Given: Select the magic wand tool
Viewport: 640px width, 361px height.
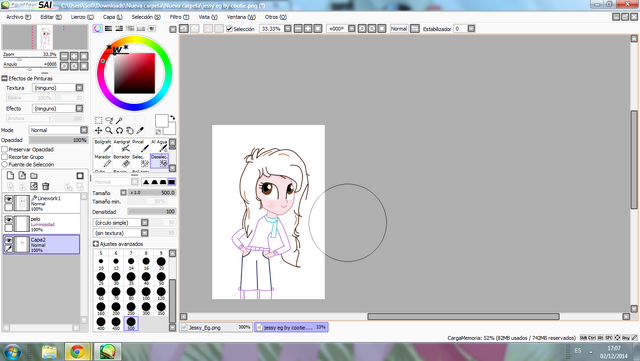Looking at the screenshot, I should point(119,120).
